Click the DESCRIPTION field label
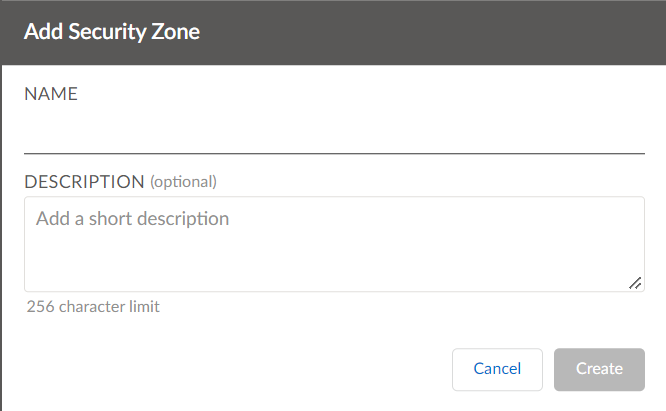The height and width of the screenshot is (411, 666). coord(84,182)
